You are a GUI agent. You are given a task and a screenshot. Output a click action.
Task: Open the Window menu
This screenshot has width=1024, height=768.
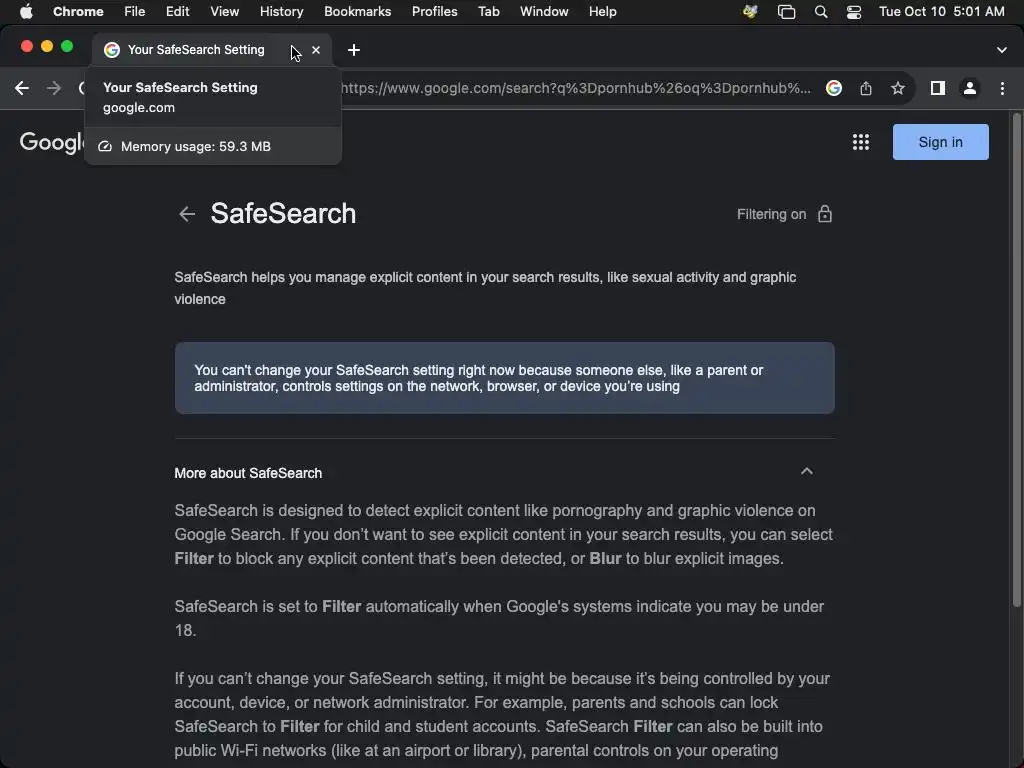pyautogui.click(x=544, y=12)
